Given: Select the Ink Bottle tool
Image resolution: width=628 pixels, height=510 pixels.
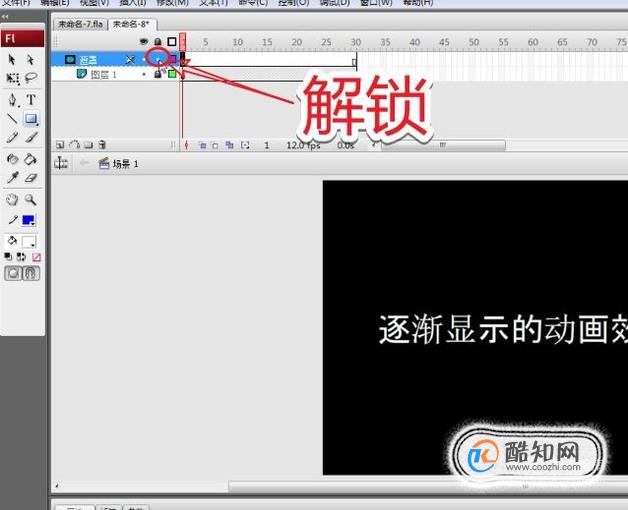Looking at the screenshot, I should coord(12,159).
